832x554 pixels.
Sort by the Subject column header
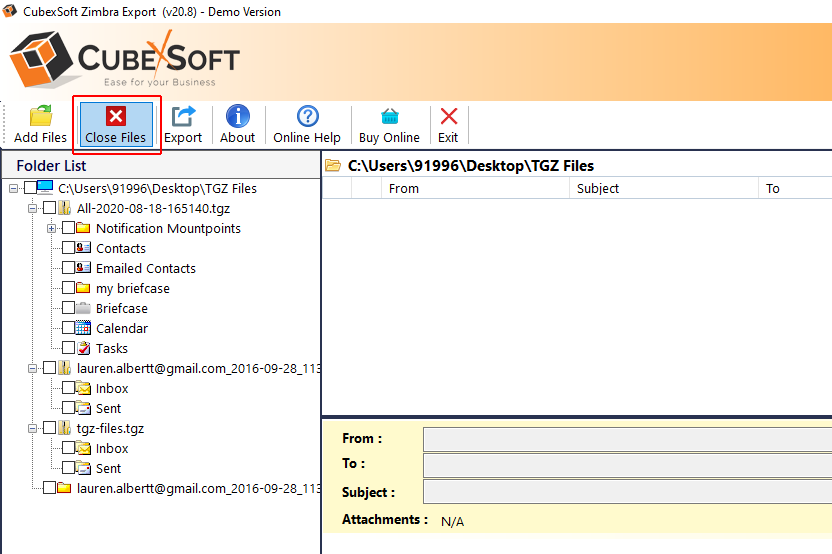pyautogui.click(x=664, y=188)
